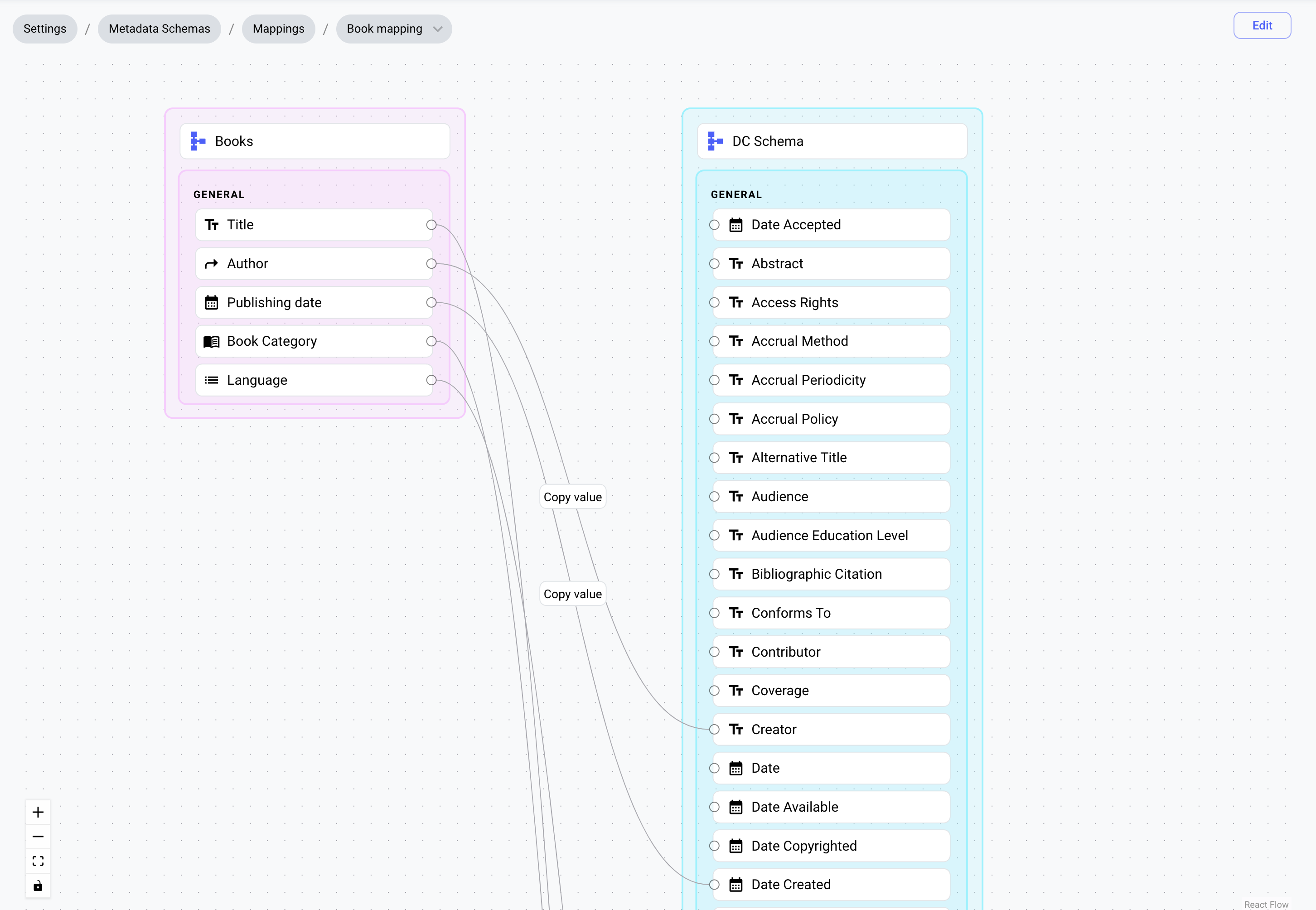Select the book icon next to Book Category
The image size is (1316, 910).
coord(212,341)
